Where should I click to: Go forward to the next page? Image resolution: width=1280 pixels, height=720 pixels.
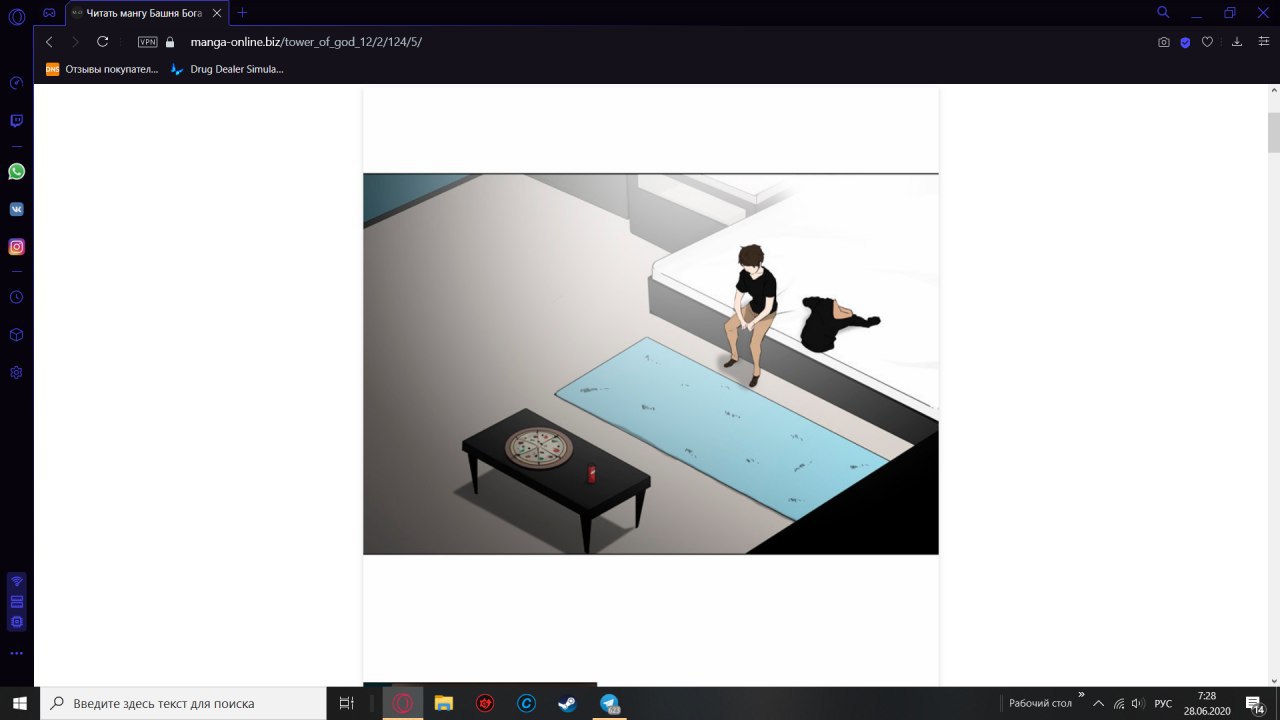pos(75,42)
